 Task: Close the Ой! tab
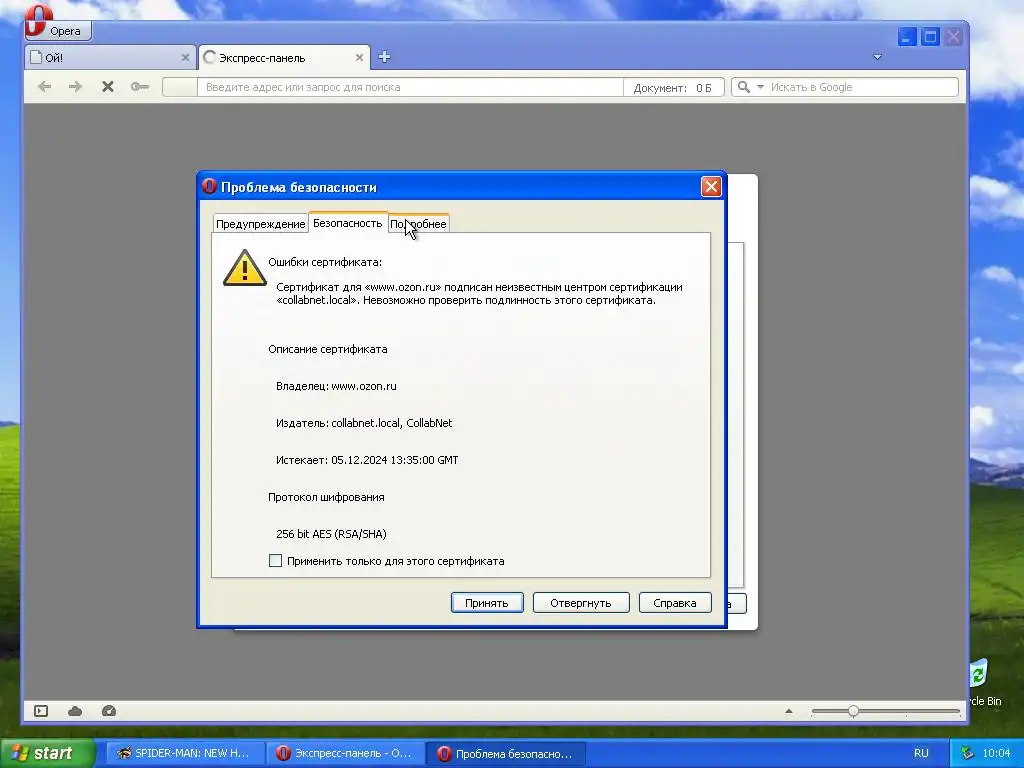click(185, 57)
